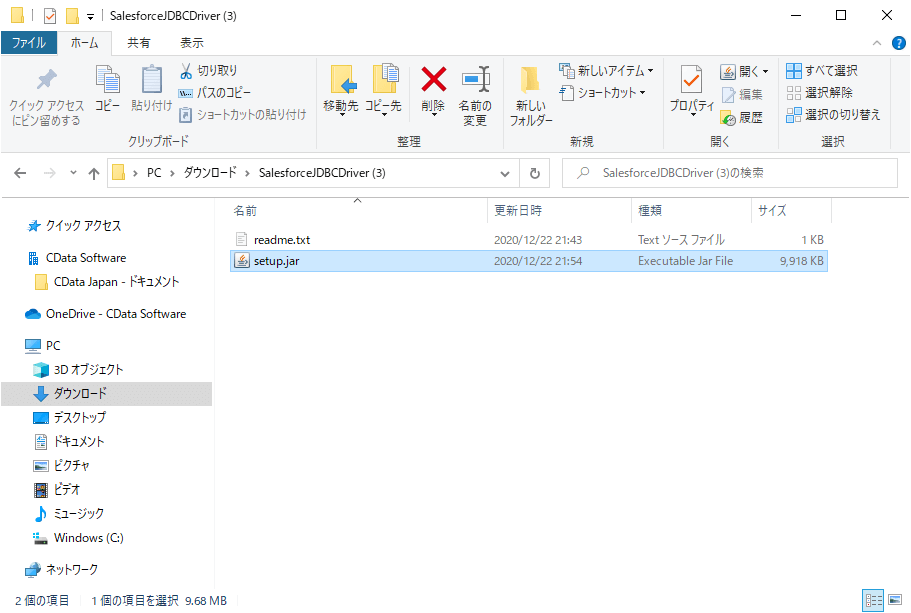The image size is (911, 613).
Task: Open the ファイル tab
Action: coord(28,43)
